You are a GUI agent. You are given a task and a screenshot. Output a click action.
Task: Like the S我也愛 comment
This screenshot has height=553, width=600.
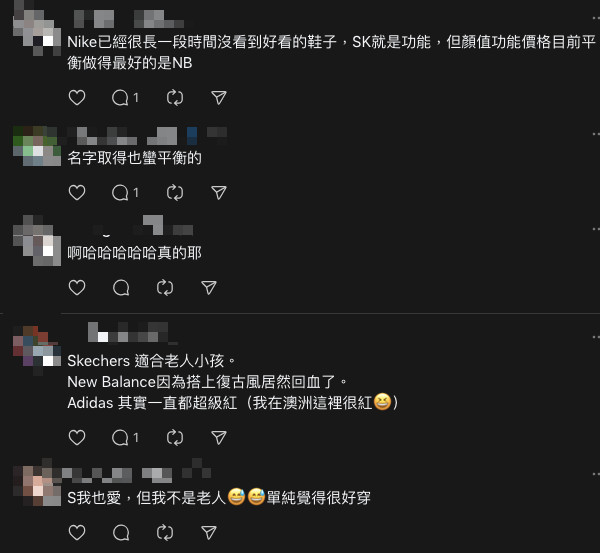click(x=77, y=532)
